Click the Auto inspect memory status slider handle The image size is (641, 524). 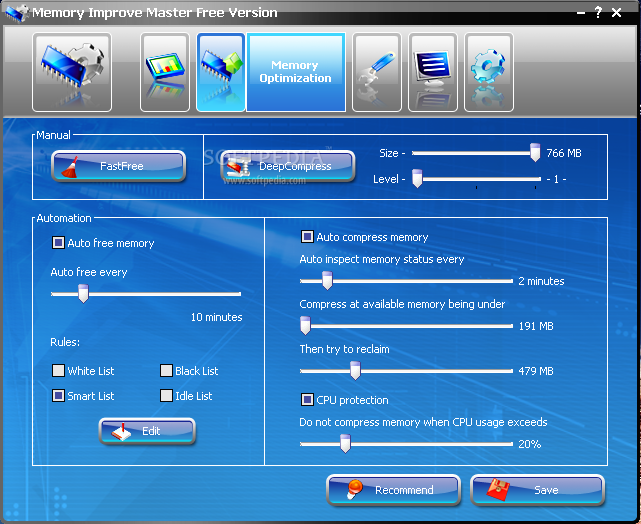point(327,281)
